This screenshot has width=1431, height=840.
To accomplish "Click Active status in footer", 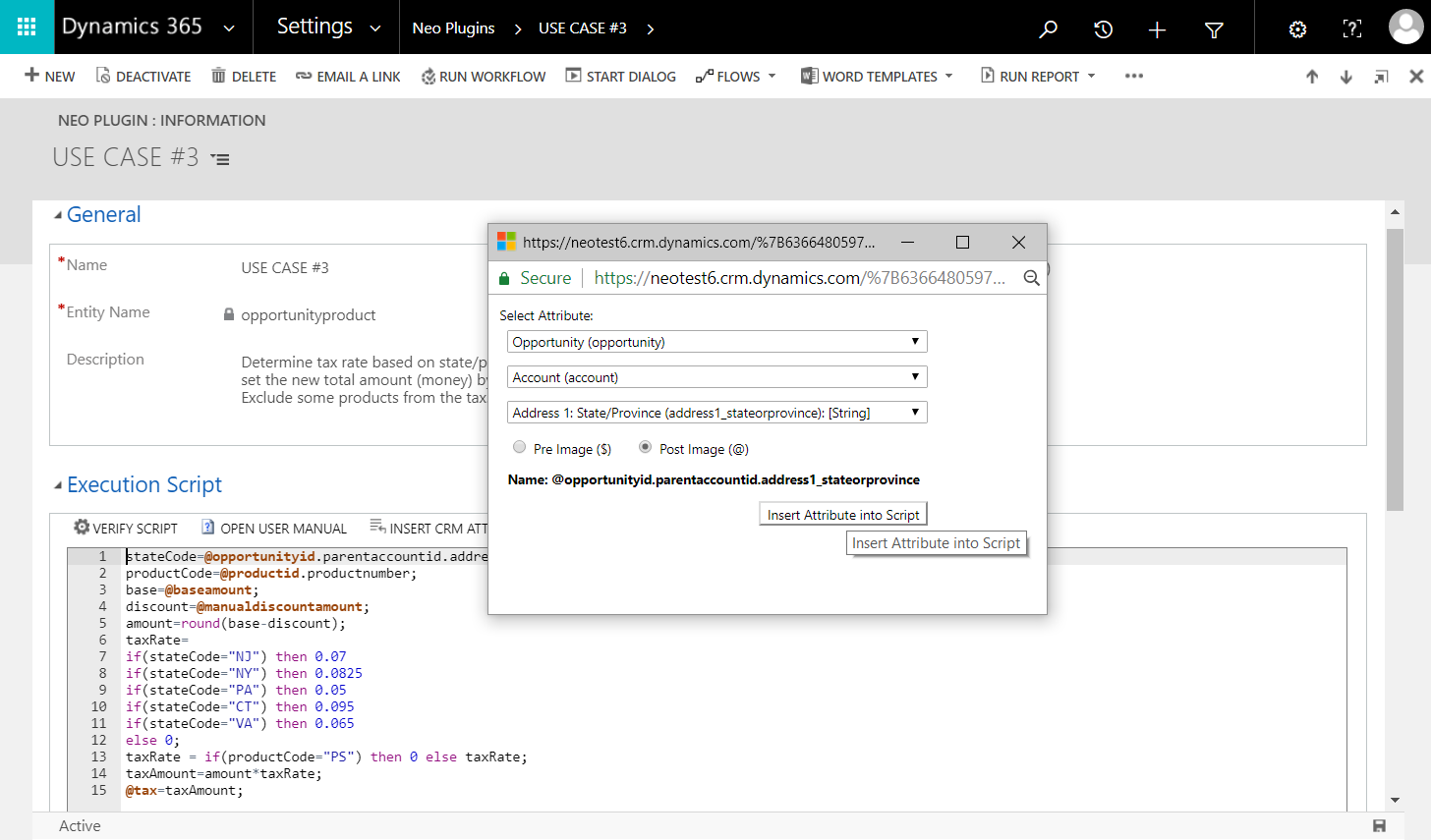I will pyautogui.click(x=80, y=826).
